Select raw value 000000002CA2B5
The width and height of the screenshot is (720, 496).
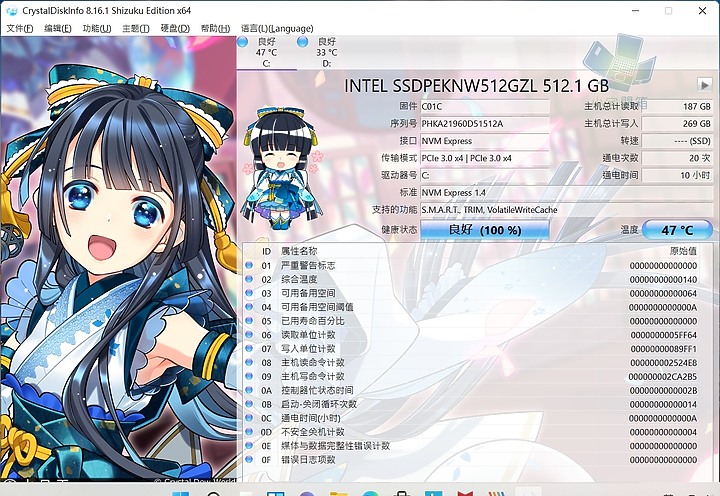click(663, 376)
